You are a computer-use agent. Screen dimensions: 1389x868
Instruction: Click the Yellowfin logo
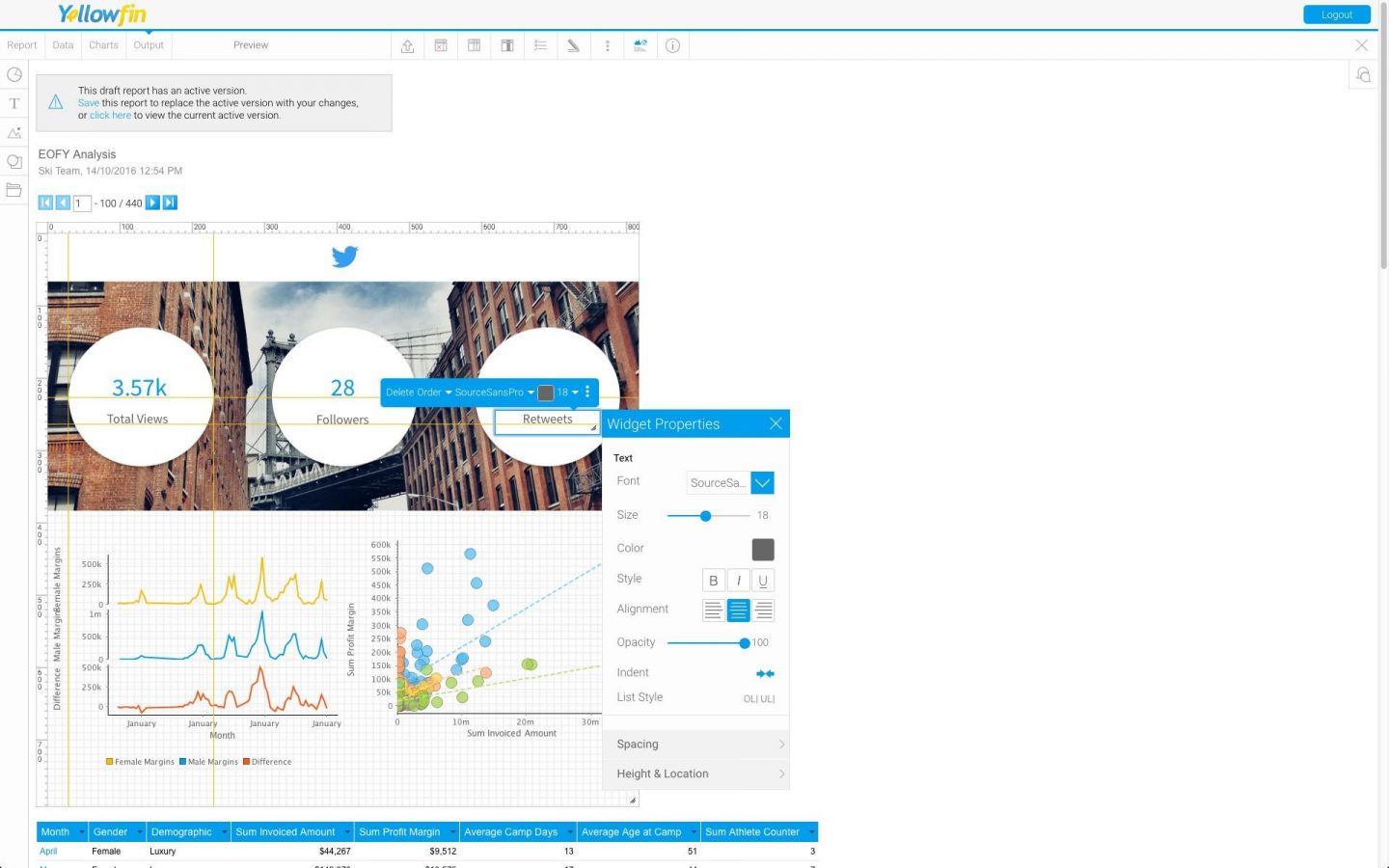pos(102,14)
